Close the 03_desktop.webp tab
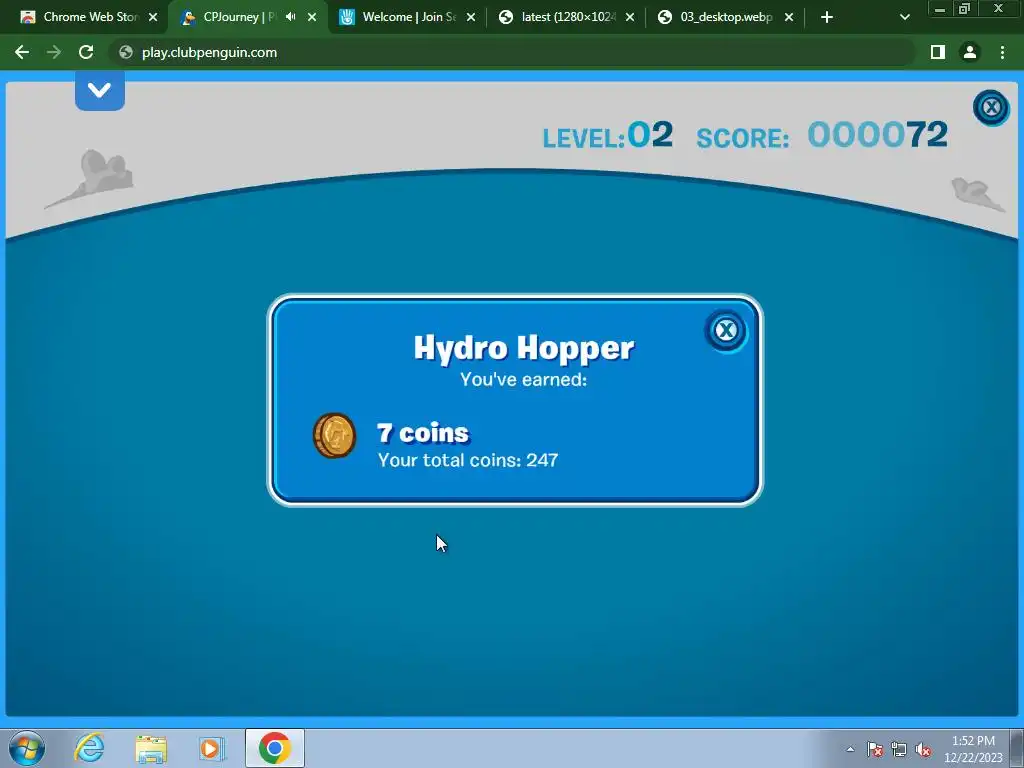Image resolution: width=1024 pixels, height=768 pixels. (x=789, y=17)
